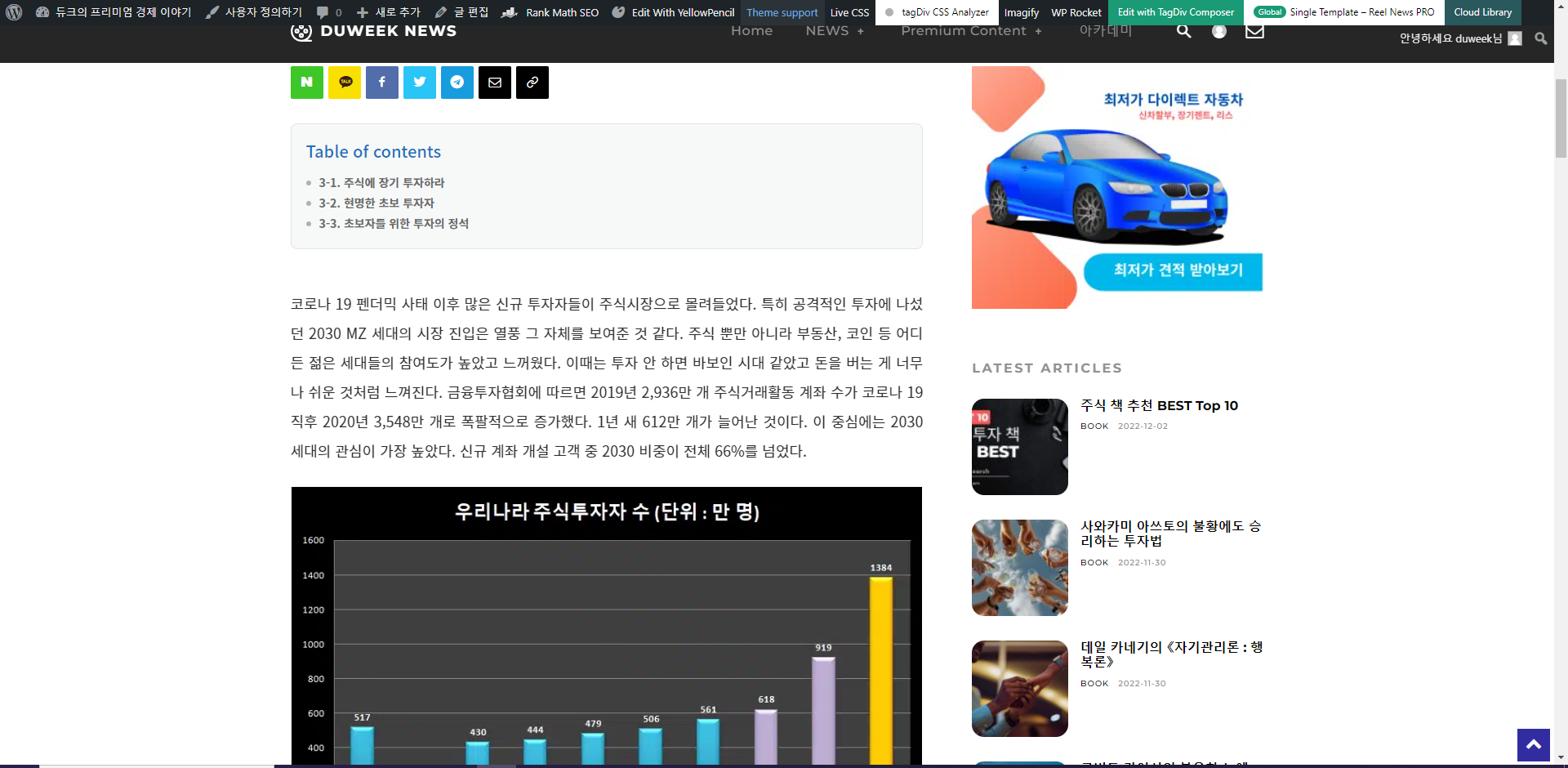Image resolution: width=1568 pixels, height=768 pixels.
Task: Open article 데일 카네기의 《자기관리론 : 행복론》
Action: (x=1172, y=654)
